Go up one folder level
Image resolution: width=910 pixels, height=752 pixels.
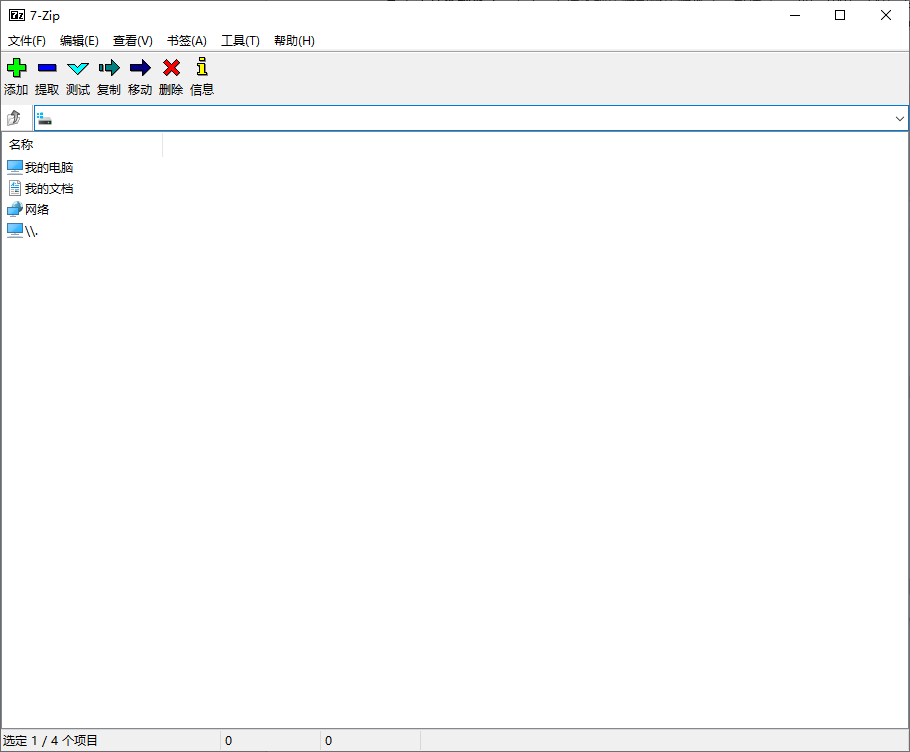[x=13, y=117]
